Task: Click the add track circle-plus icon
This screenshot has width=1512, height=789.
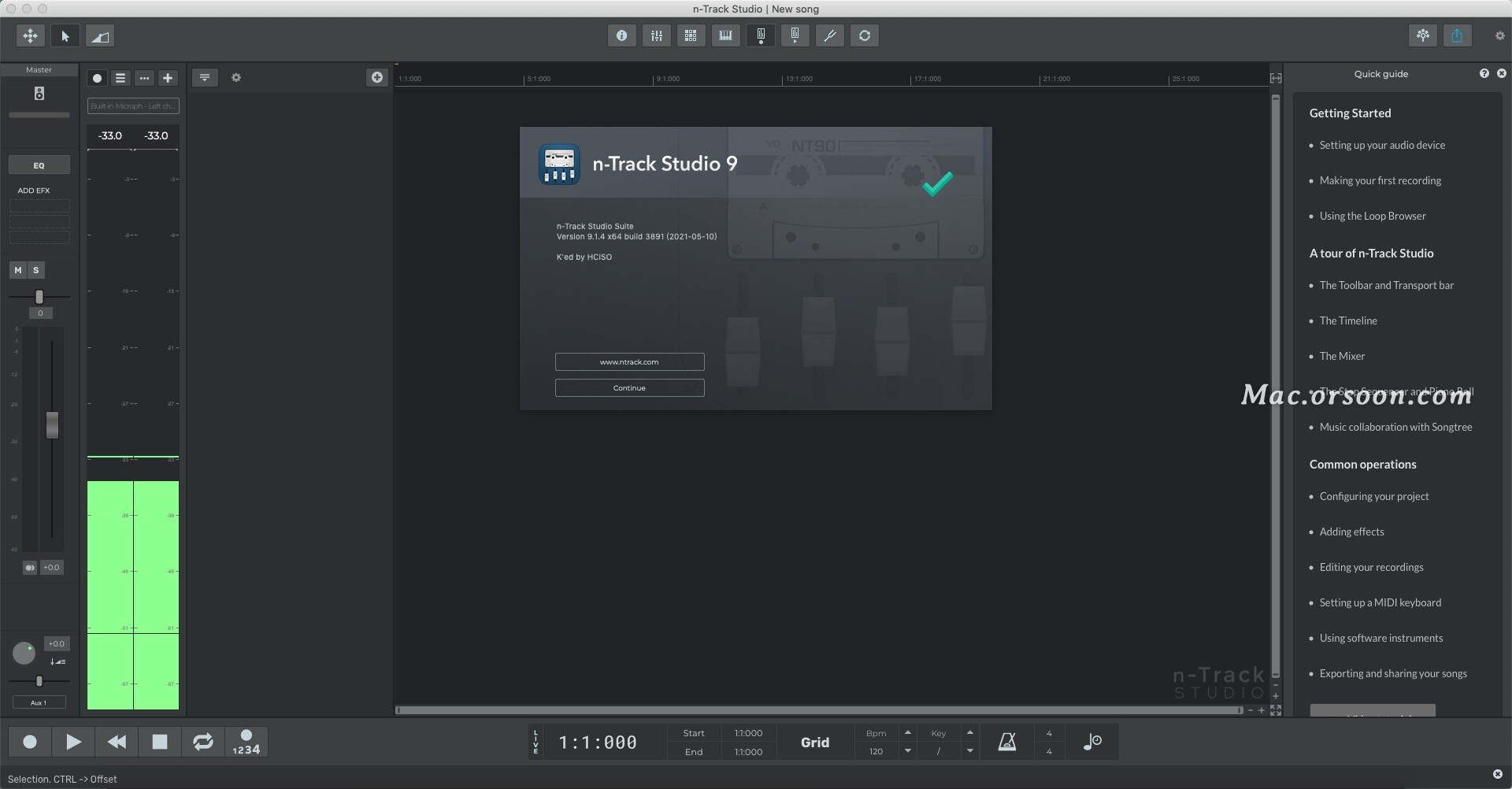Action: pyautogui.click(x=377, y=77)
